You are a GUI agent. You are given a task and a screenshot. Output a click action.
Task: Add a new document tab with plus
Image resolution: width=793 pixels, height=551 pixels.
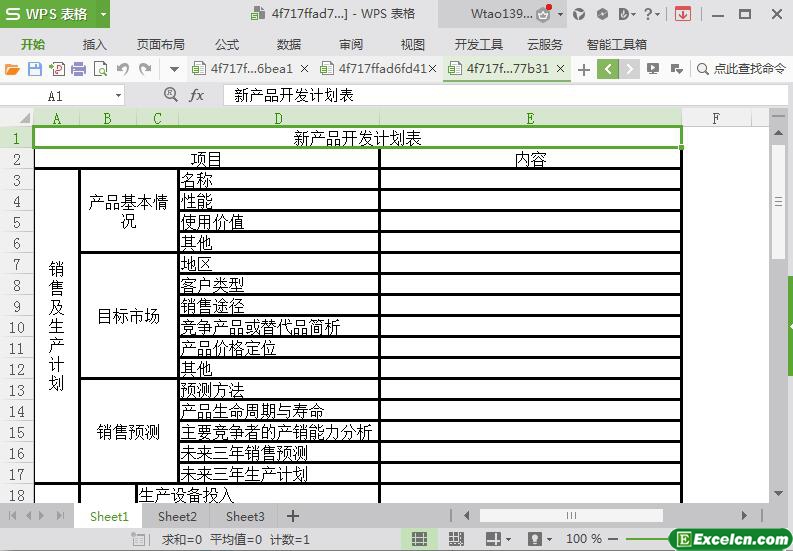[x=584, y=69]
